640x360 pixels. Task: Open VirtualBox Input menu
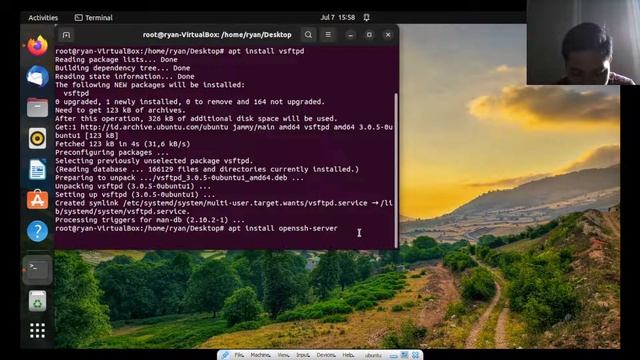[x=303, y=355]
